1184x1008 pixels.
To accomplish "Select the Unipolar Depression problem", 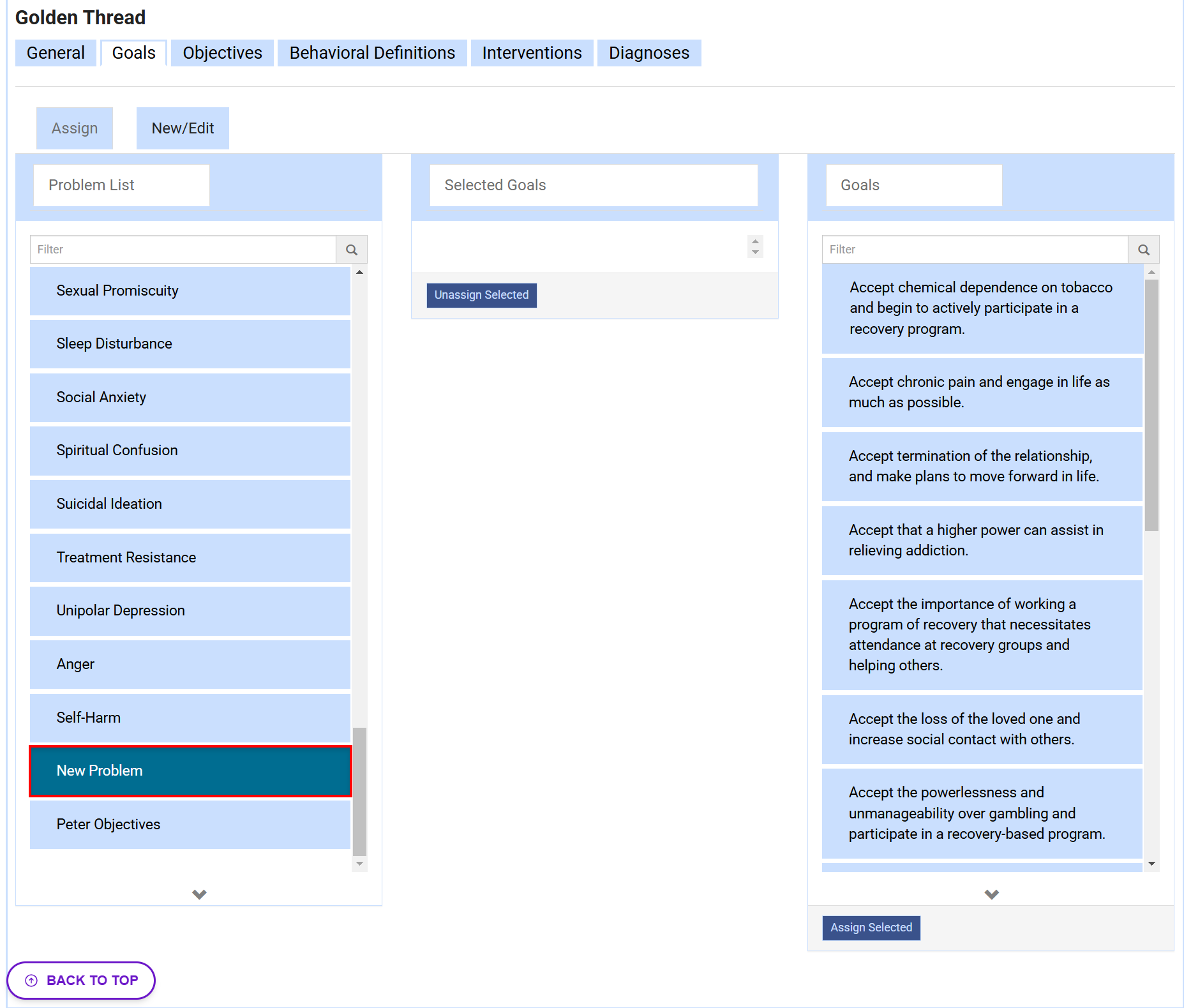I will pyautogui.click(x=190, y=610).
